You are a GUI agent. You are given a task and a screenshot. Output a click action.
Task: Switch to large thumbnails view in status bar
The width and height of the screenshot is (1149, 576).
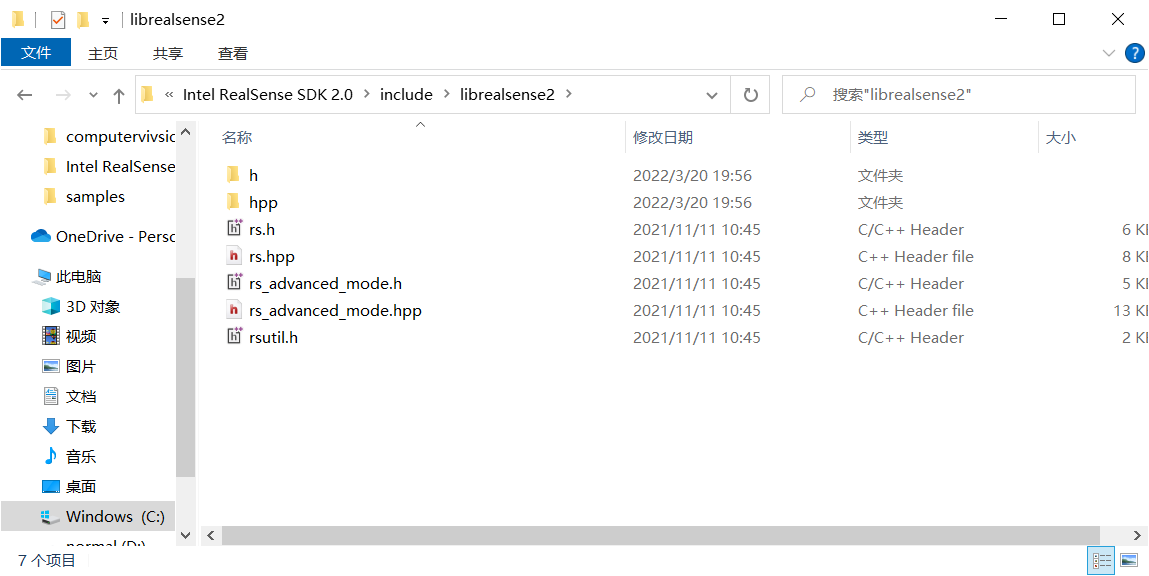tap(1128, 561)
